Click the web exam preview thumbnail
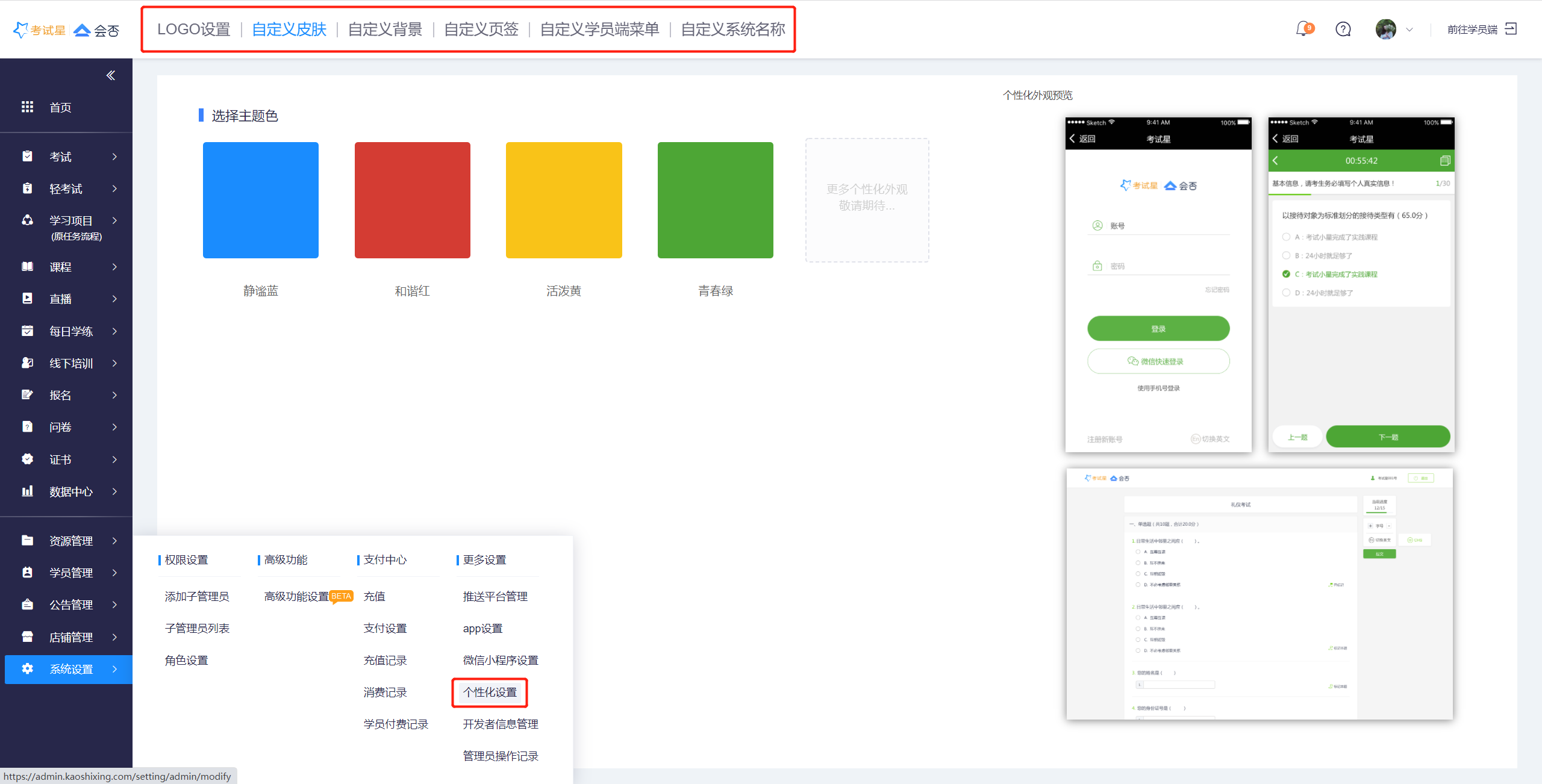This screenshot has height=784, width=1542. pos(1259,594)
